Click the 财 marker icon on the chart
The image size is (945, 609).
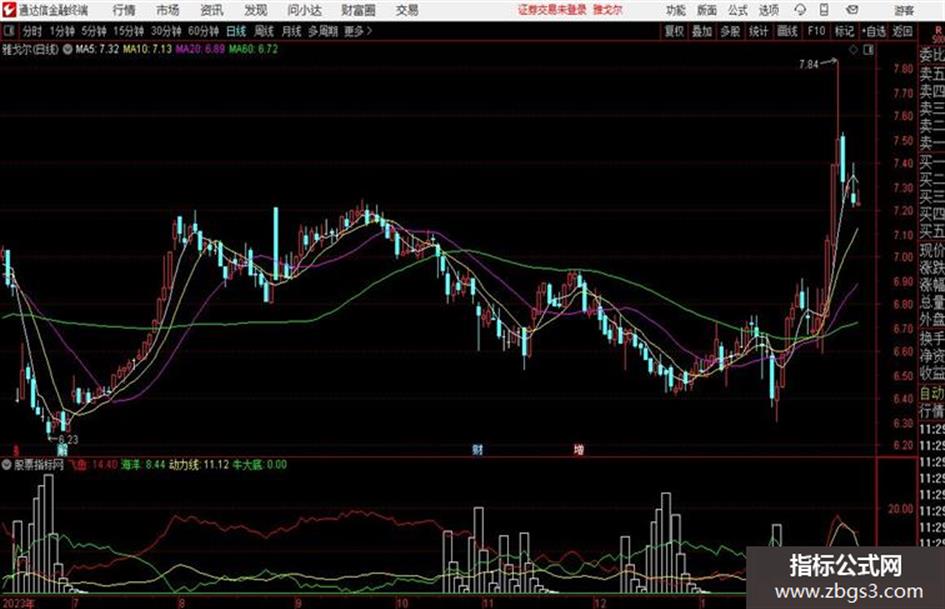click(477, 449)
